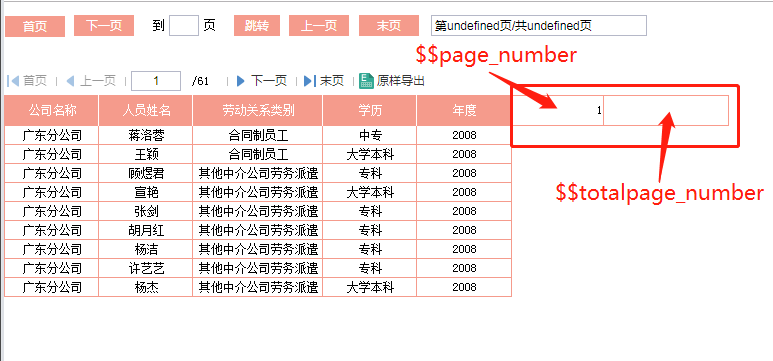Click the cell showing page number 1
This screenshot has height=361, width=773.
click(558, 110)
